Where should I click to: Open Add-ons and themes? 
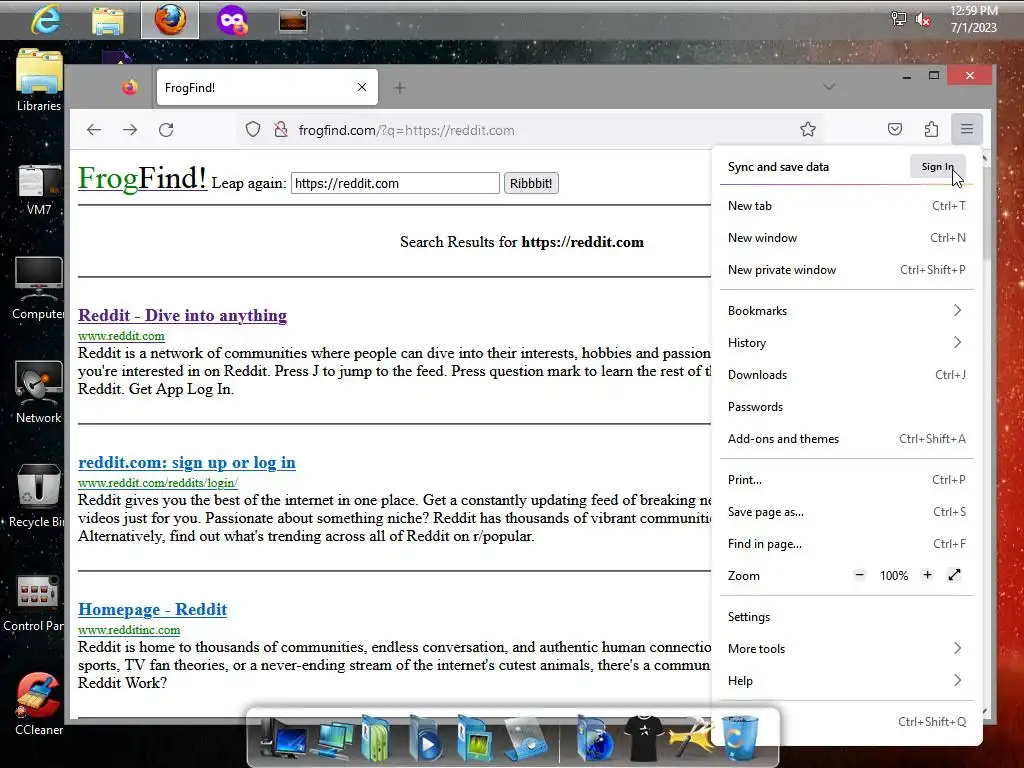pyautogui.click(x=846, y=439)
